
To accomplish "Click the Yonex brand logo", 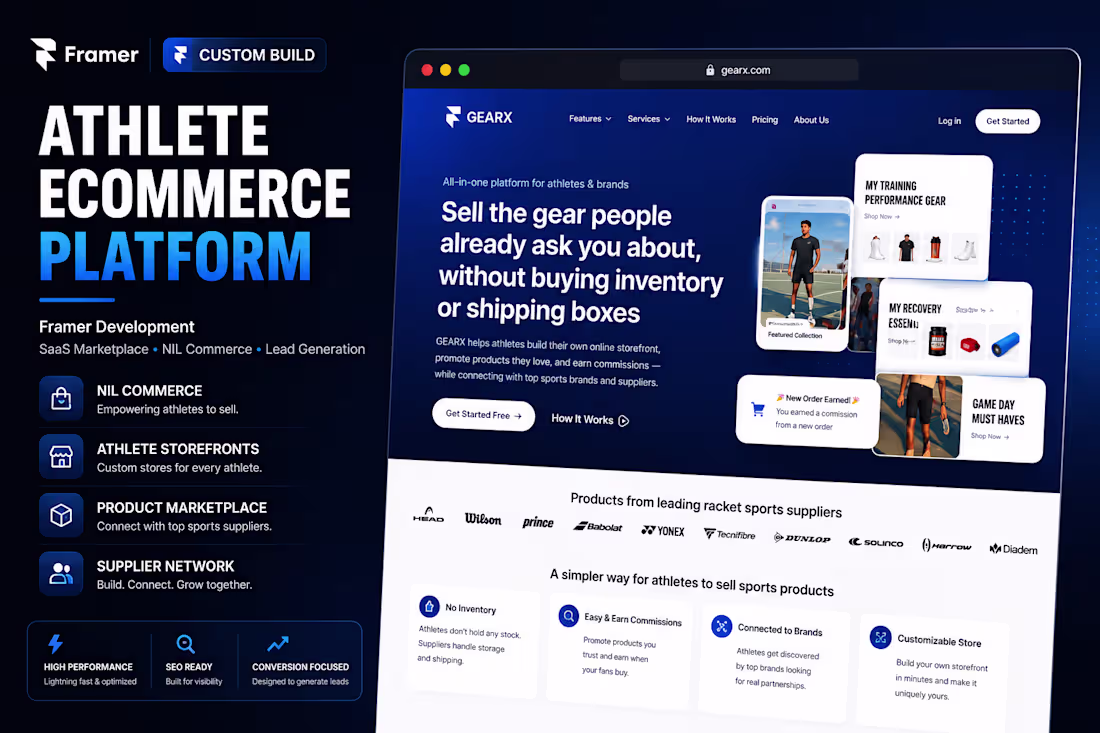I will (662, 531).
